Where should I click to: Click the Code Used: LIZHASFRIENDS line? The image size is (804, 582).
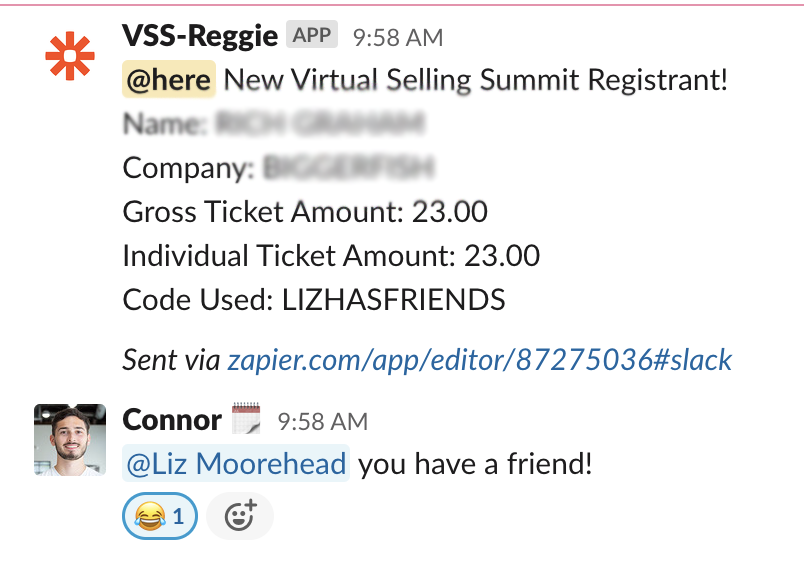[314, 299]
